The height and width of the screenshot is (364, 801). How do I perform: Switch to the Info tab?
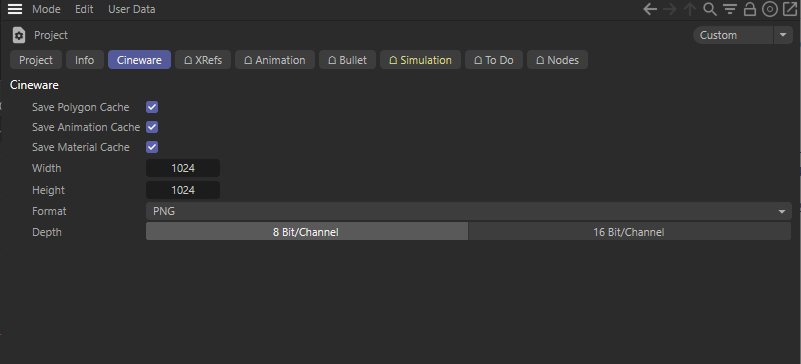pos(85,60)
